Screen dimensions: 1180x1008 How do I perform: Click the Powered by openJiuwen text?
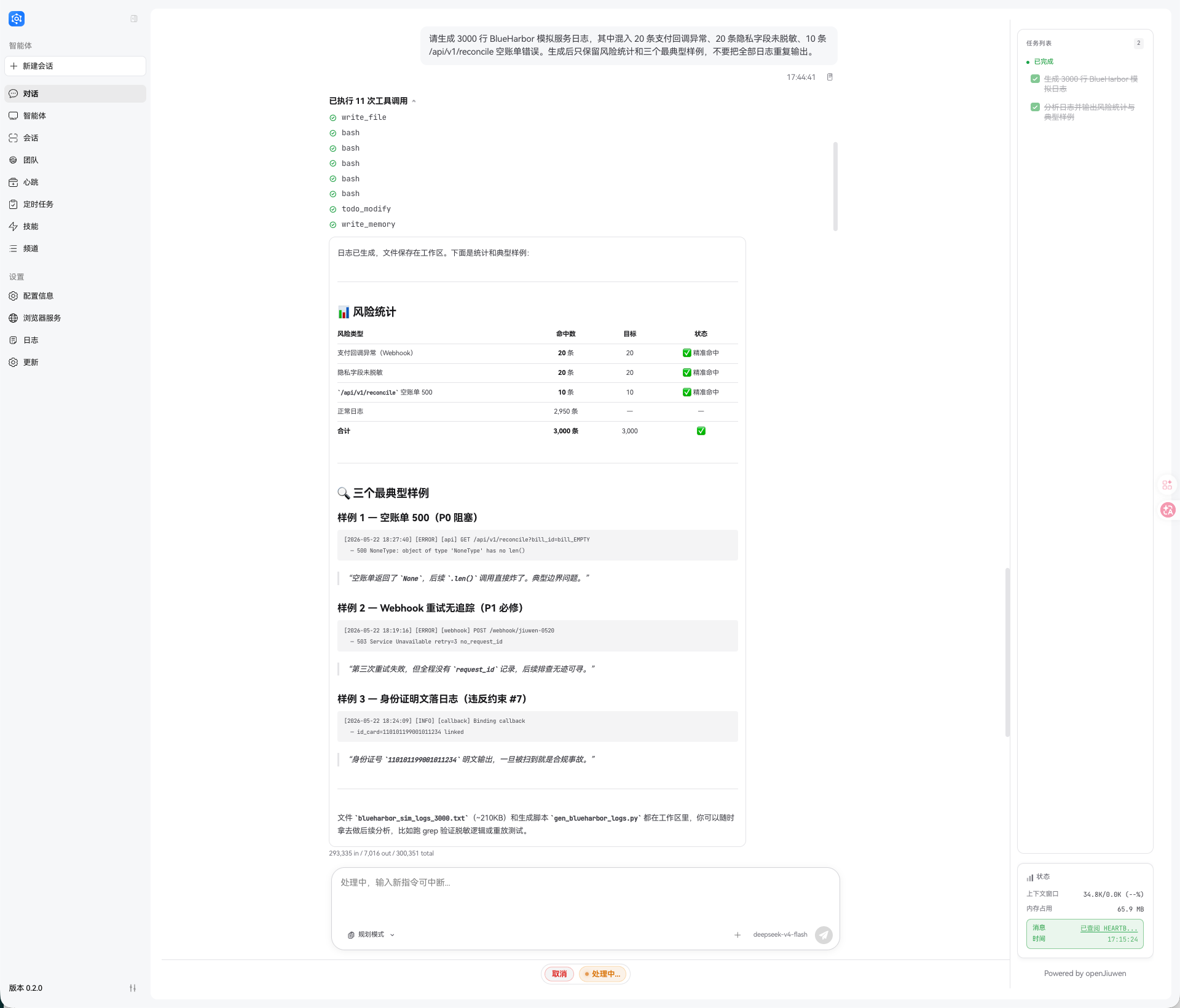pos(1085,973)
